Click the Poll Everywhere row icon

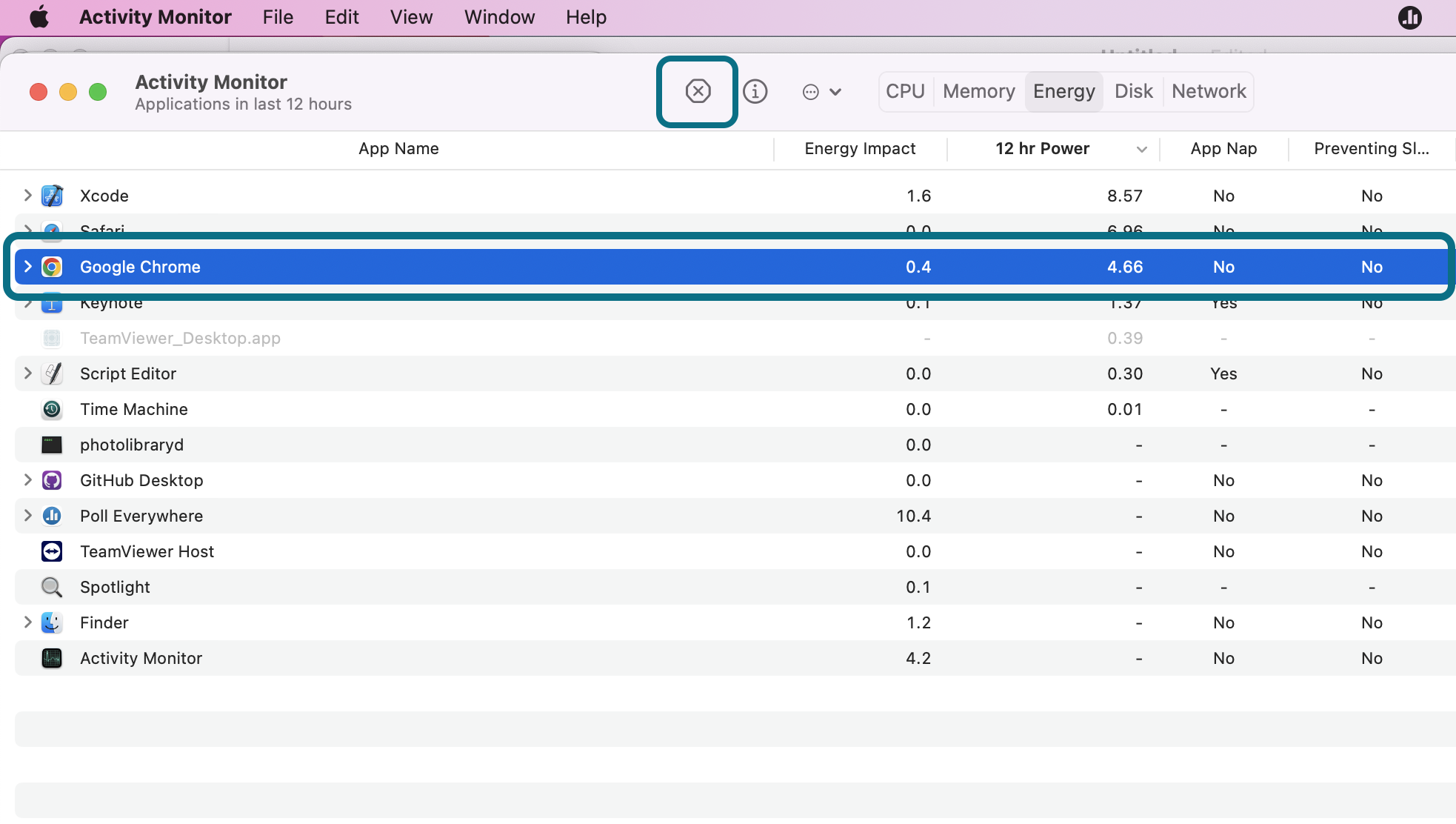tap(52, 516)
